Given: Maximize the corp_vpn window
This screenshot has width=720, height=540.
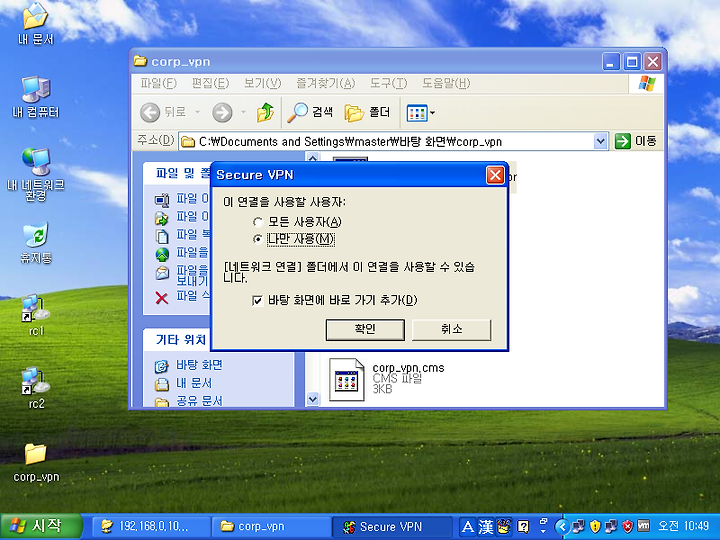Looking at the screenshot, I should coord(632,62).
